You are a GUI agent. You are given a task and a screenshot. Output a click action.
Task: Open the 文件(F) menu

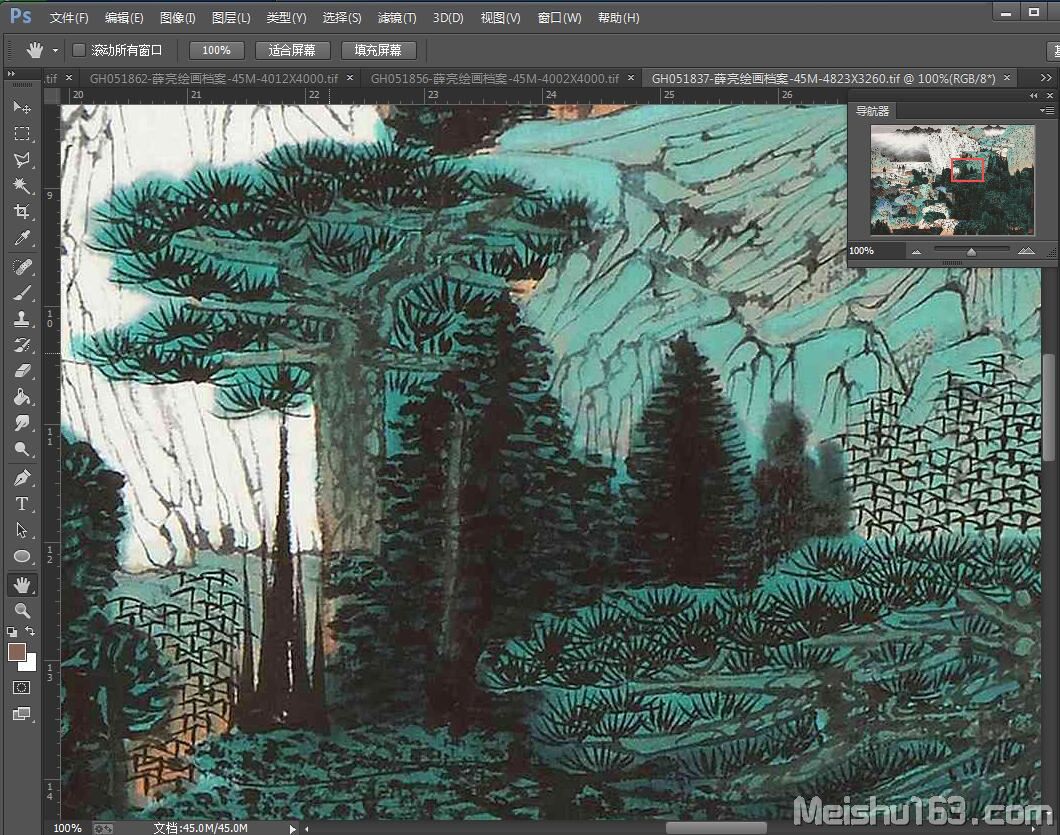click(x=69, y=18)
